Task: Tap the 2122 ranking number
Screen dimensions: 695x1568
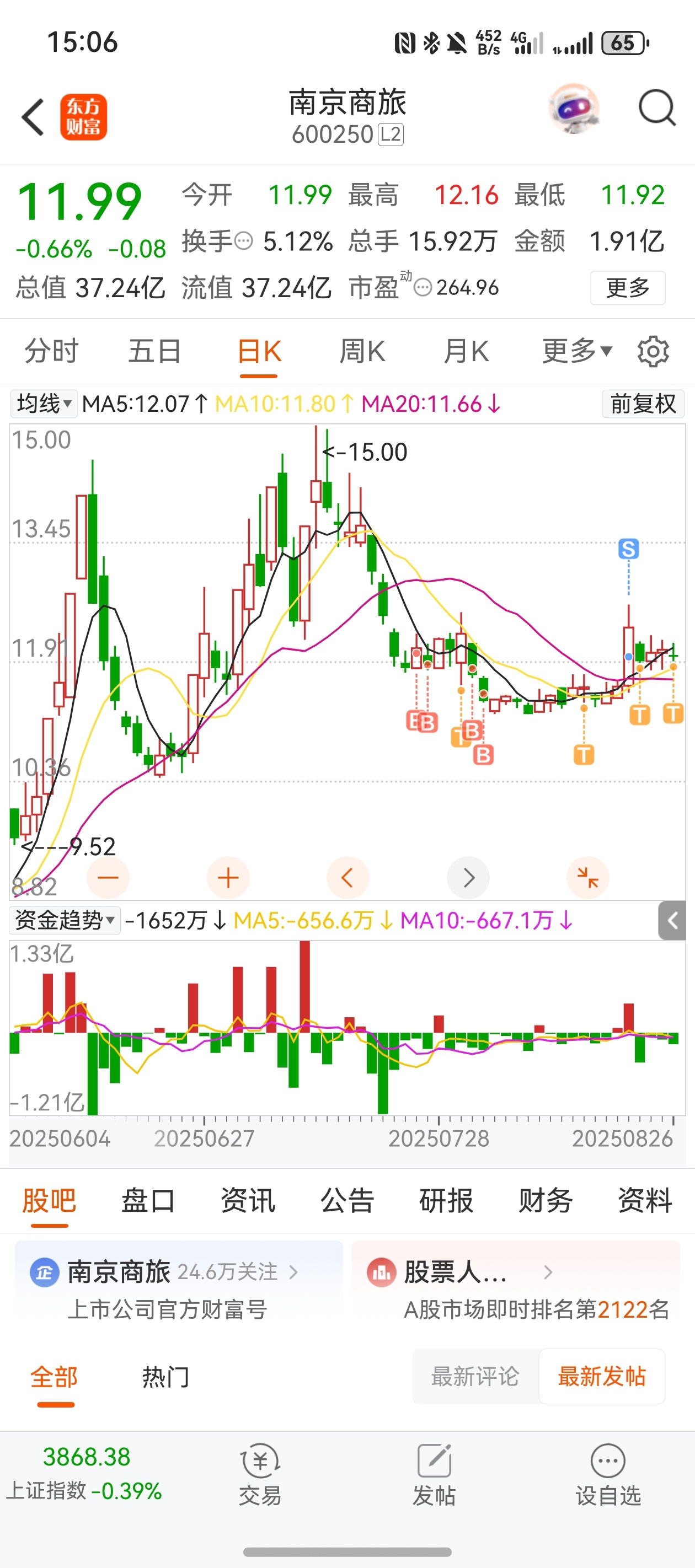Action: click(x=623, y=1309)
